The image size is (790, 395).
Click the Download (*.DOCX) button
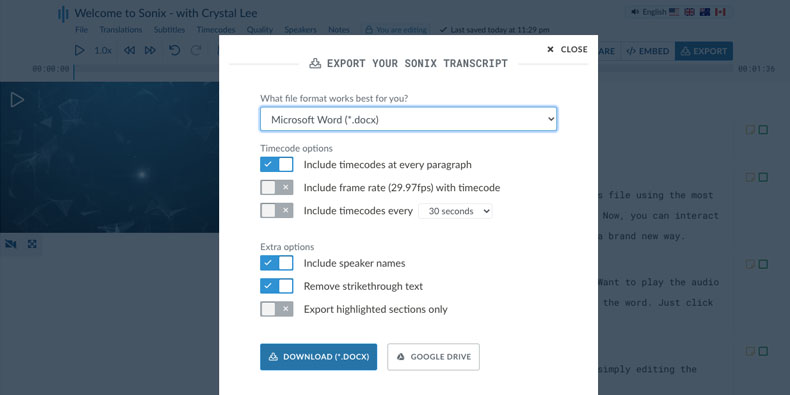[x=318, y=357]
